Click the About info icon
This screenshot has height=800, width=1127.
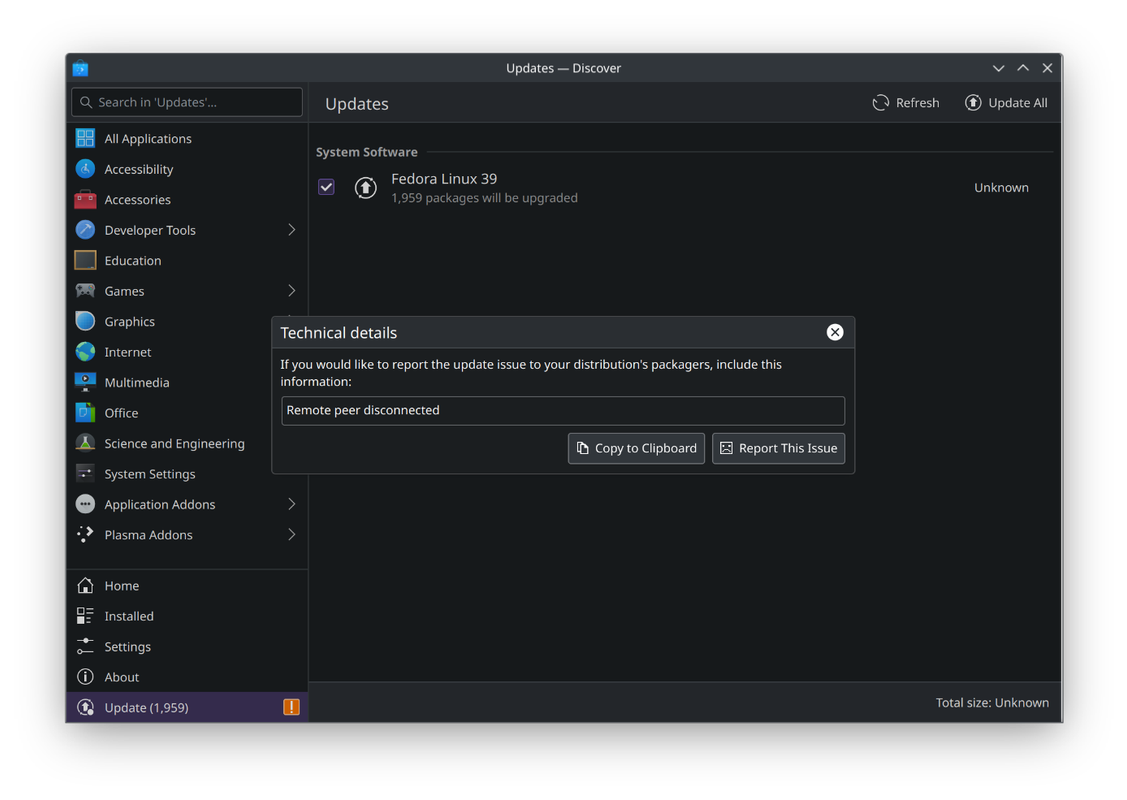pyautogui.click(x=85, y=677)
